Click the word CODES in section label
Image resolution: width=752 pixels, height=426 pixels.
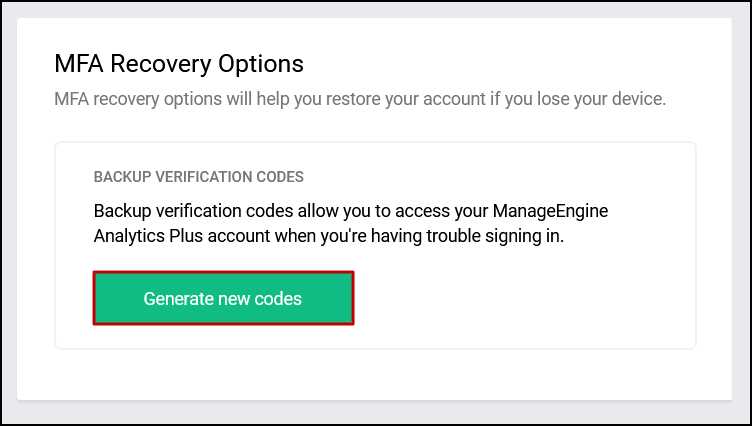(281, 177)
